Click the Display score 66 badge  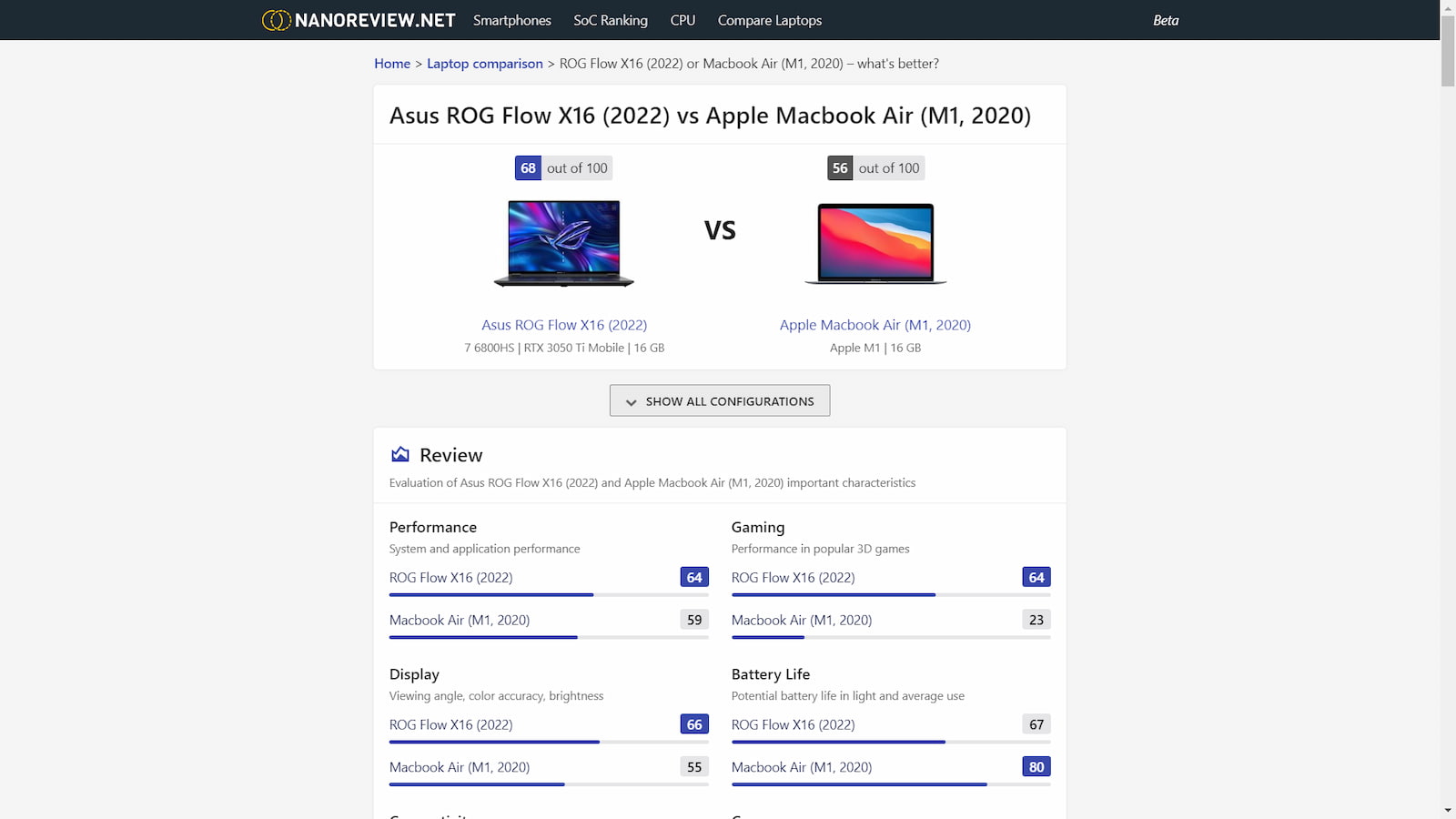[x=694, y=724]
